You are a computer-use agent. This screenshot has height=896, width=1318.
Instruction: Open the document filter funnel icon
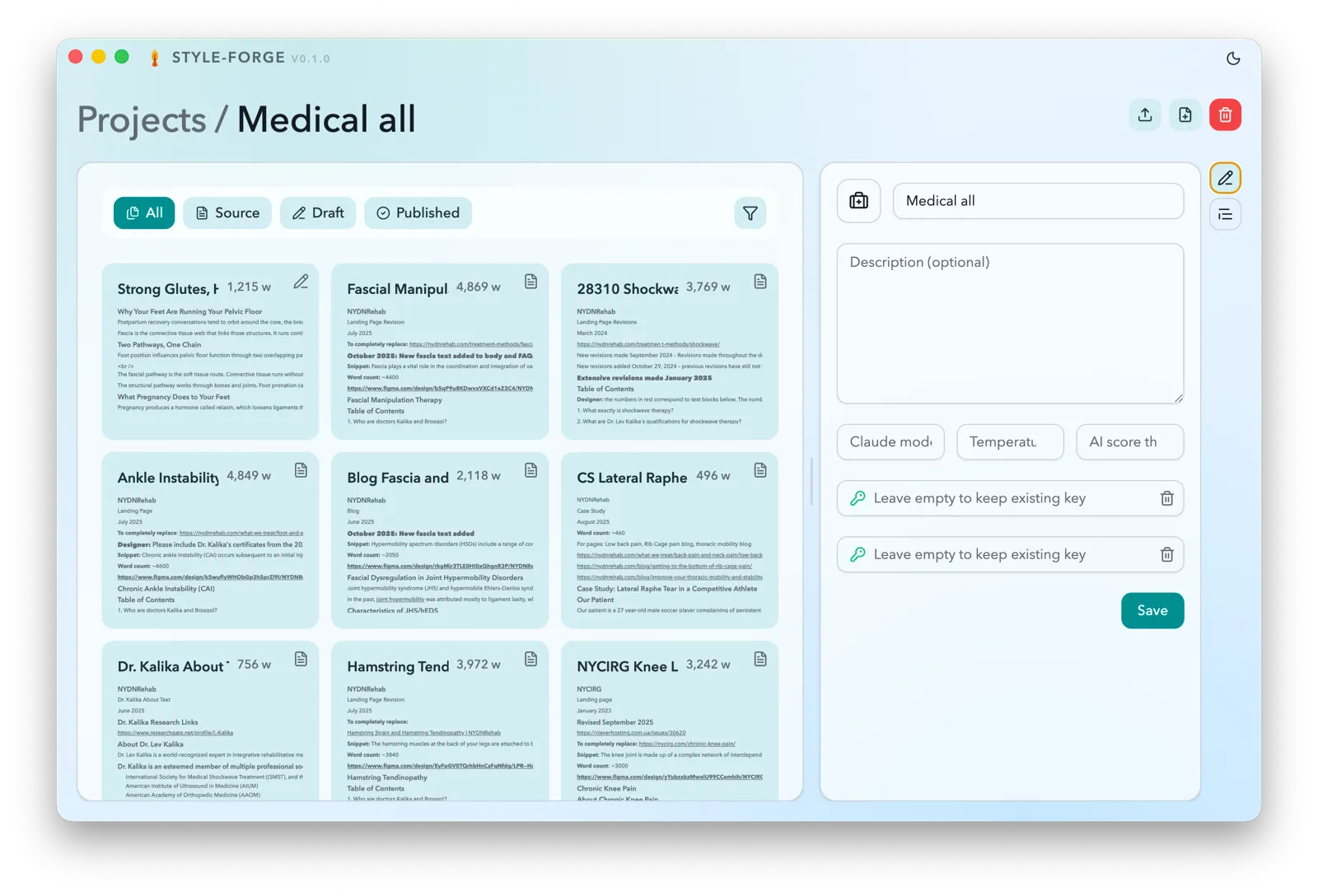[750, 213]
